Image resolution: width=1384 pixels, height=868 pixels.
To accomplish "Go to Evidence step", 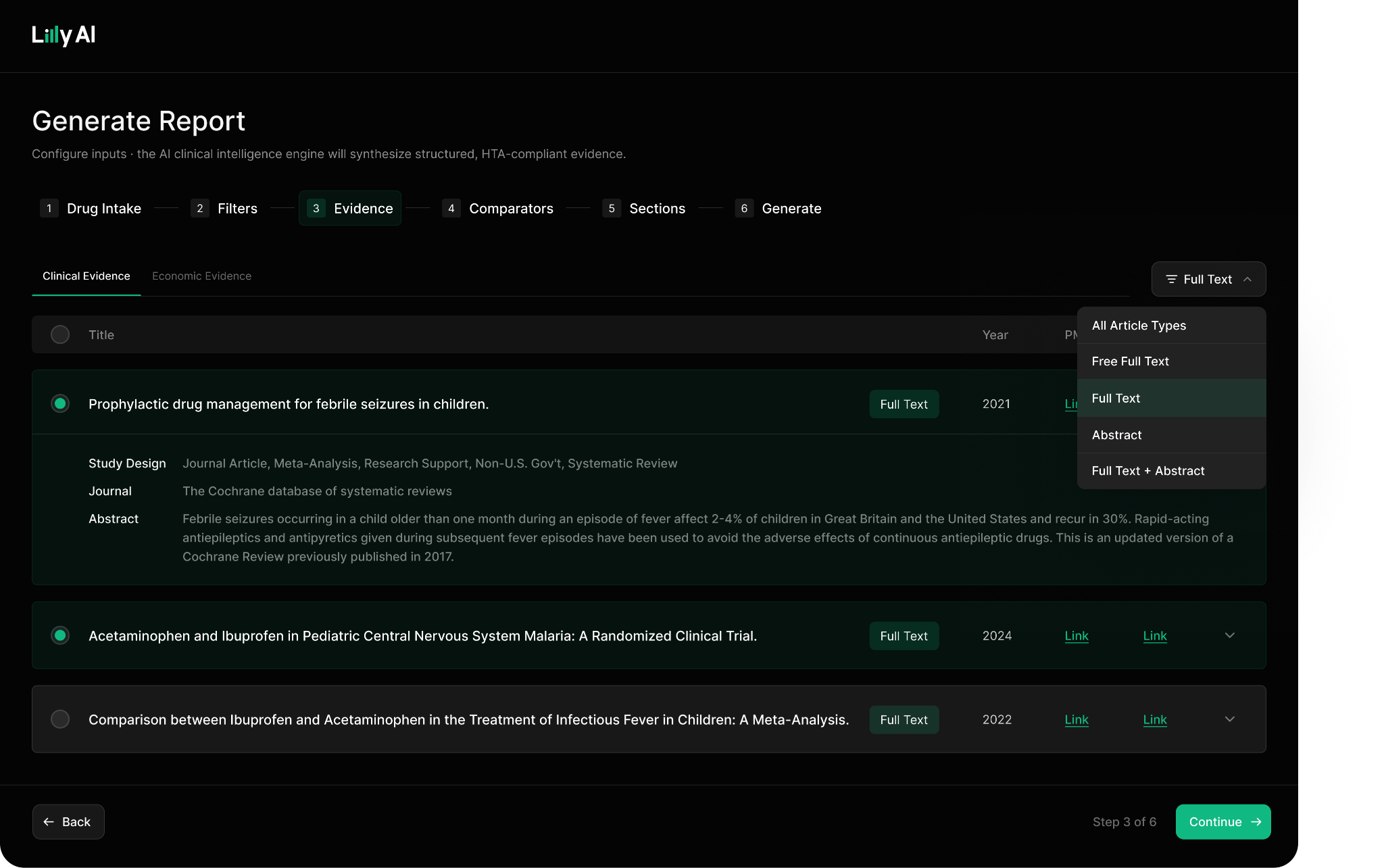I will pyautogui.click(x=350, y=208).
